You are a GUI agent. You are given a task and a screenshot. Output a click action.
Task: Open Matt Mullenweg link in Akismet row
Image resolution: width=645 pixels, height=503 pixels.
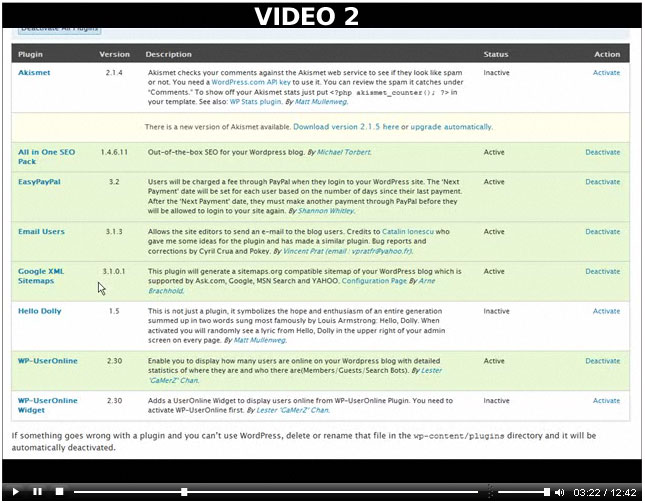click(321, 102)
